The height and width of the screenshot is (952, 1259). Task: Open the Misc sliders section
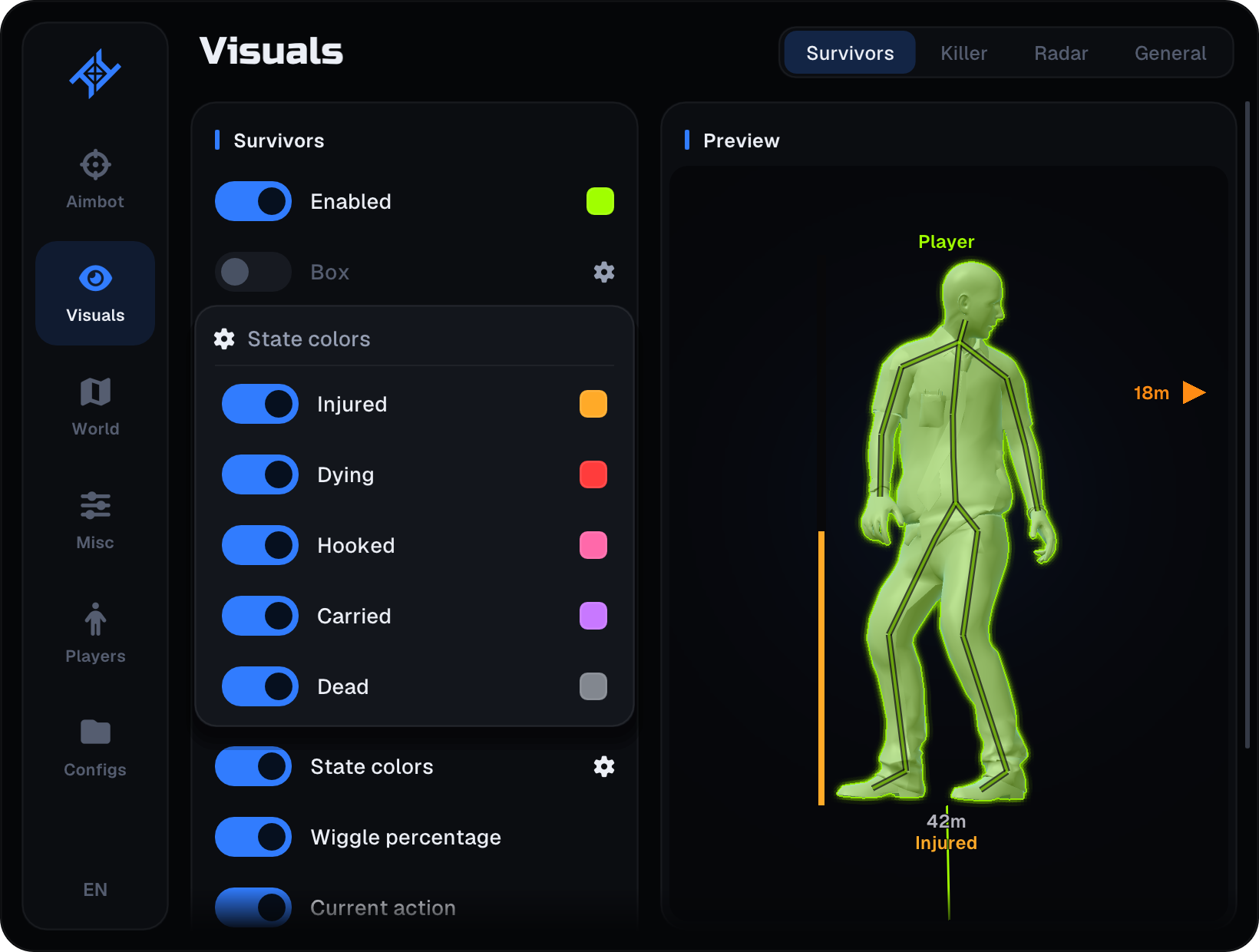click(95, 520)
